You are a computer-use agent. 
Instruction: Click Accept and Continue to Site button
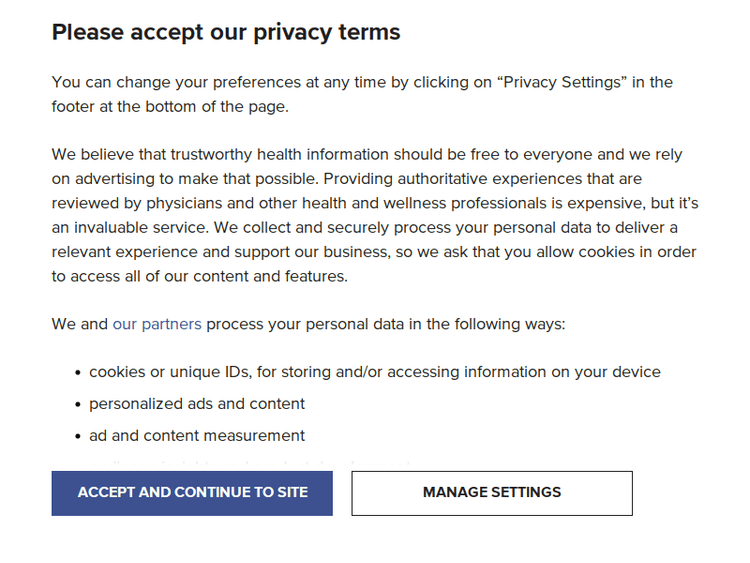click(x=192, y=493)
